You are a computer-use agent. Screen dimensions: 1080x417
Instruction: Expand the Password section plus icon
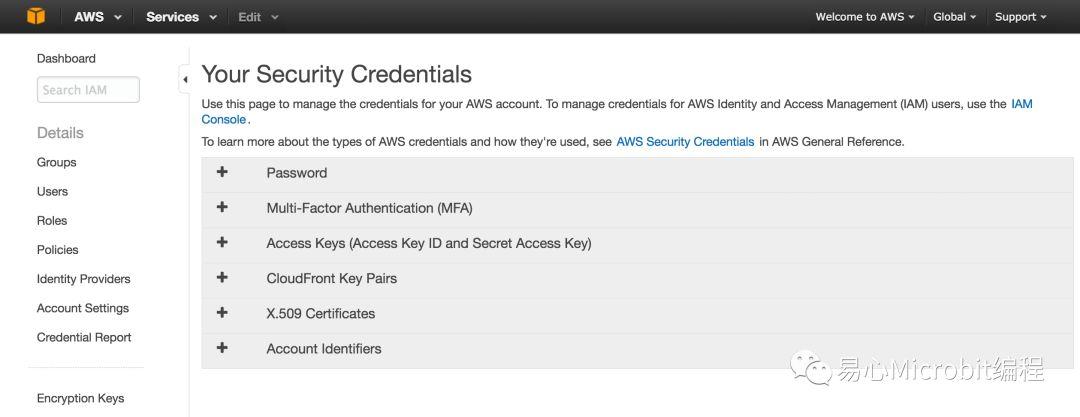coord(222,172)
